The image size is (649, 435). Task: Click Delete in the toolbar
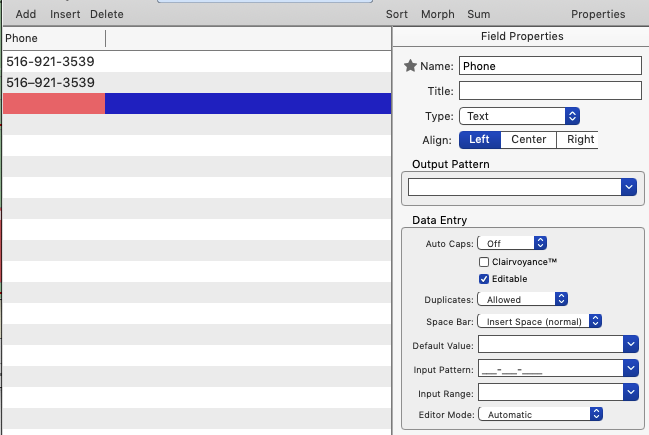click(x=107, y=14)
